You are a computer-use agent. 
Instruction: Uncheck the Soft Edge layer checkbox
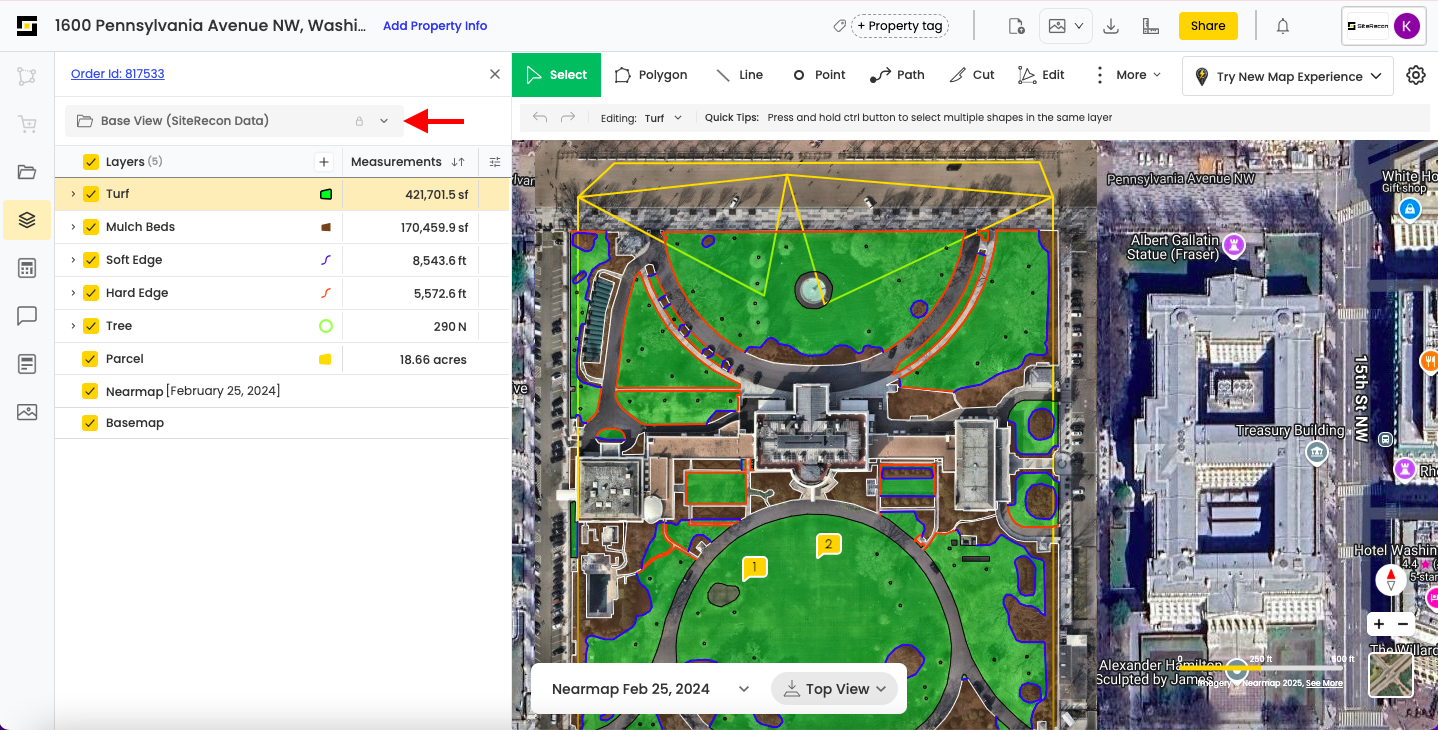click(91, 260)
